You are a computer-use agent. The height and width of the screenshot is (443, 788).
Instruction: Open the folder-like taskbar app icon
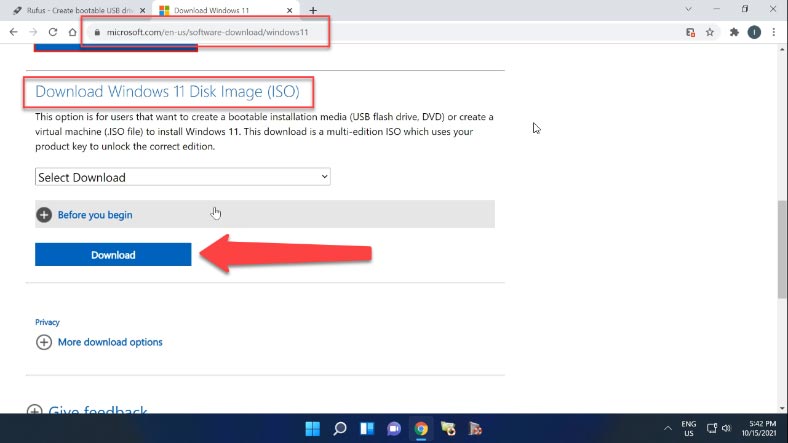pos(448,429)
